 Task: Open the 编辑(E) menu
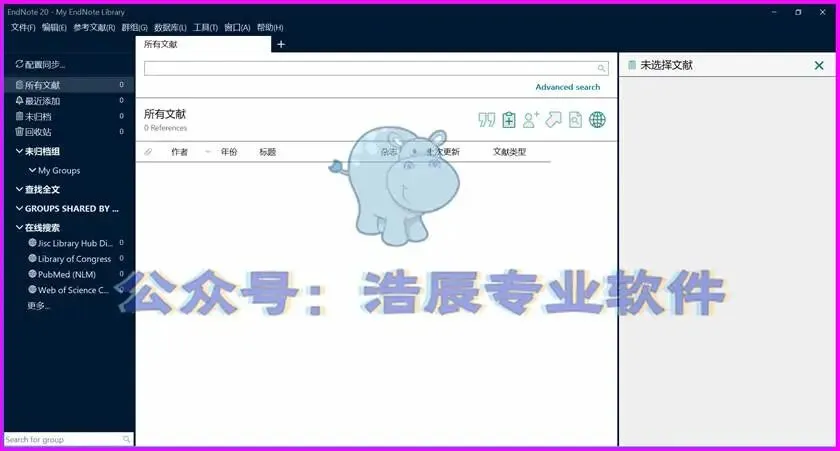54,27
